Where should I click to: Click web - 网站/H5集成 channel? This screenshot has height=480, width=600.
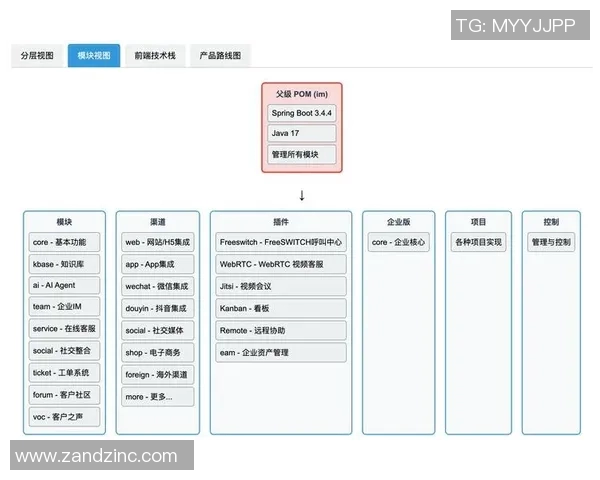[x=158, y=242]
